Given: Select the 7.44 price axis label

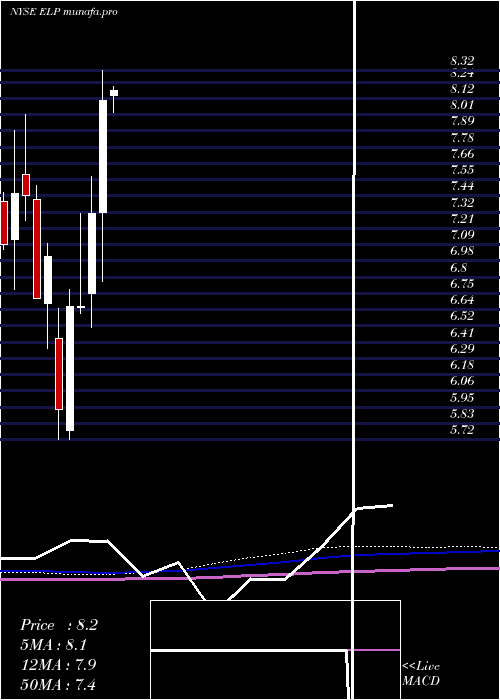Looking at the screenshot, I should pos(462,186).
